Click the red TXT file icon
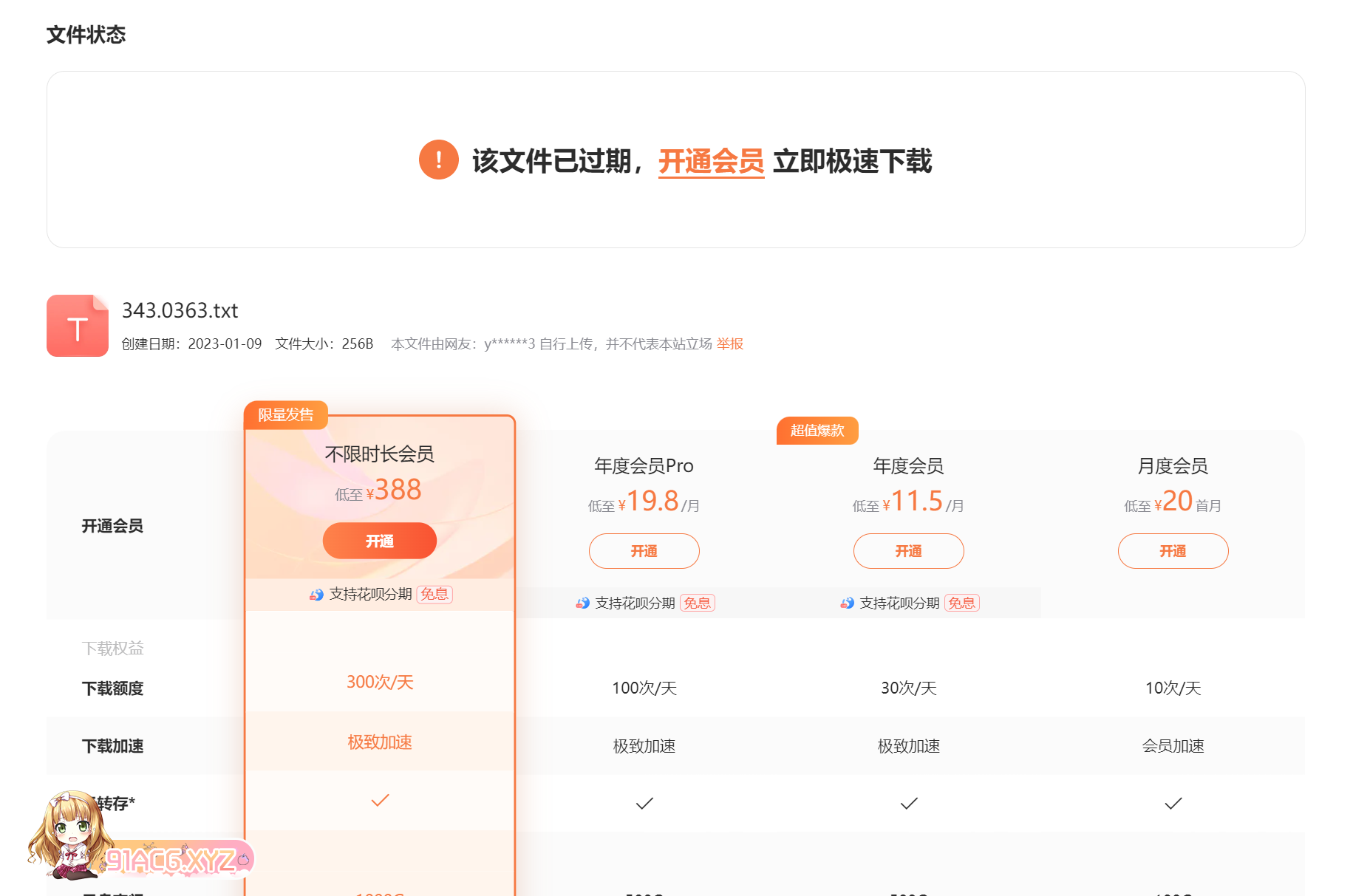1353x896 pixels. point(78,326)
